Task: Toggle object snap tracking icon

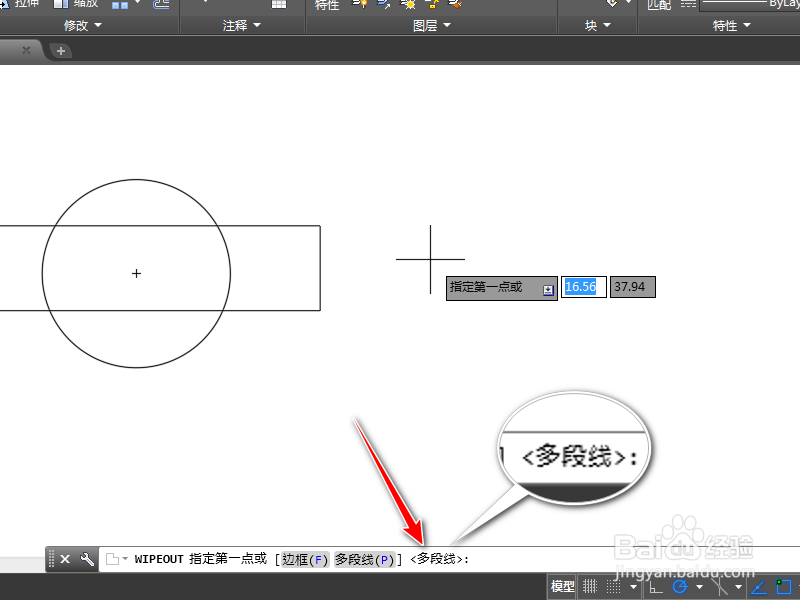Action: pyautogui.click(x=759, y=587)
